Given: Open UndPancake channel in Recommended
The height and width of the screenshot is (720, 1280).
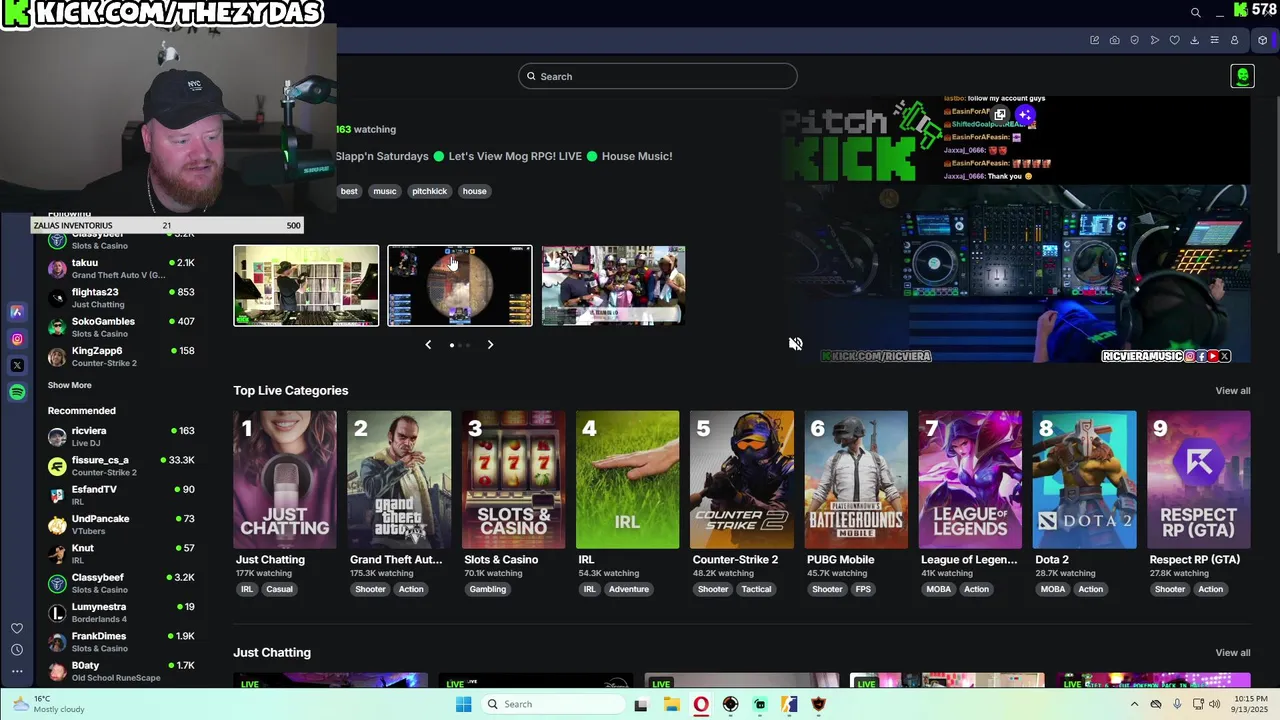Looking at the screenshot, I should tap(121, 524).
